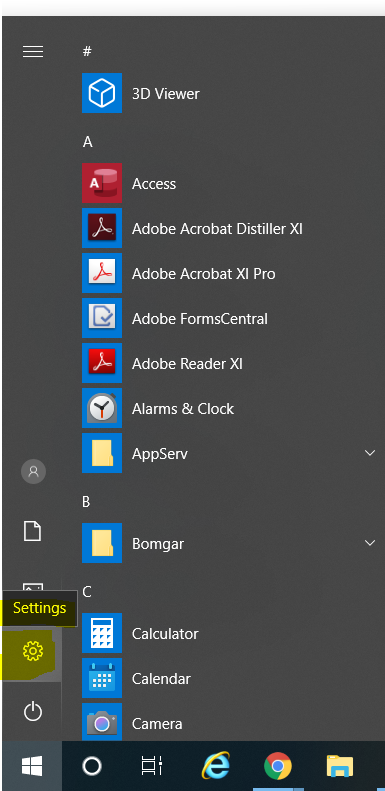Open the Settings gear

pos(33,651)
